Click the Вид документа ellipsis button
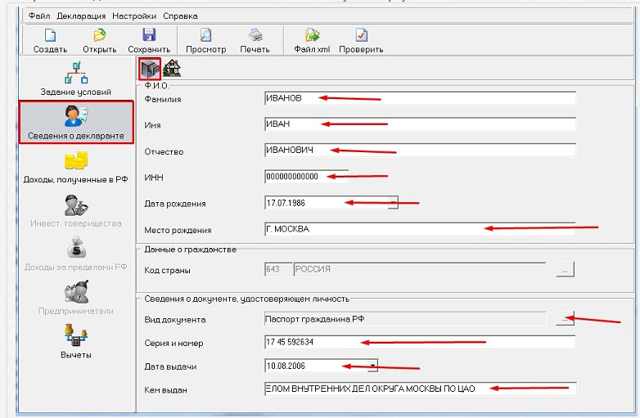 point(565,319)
